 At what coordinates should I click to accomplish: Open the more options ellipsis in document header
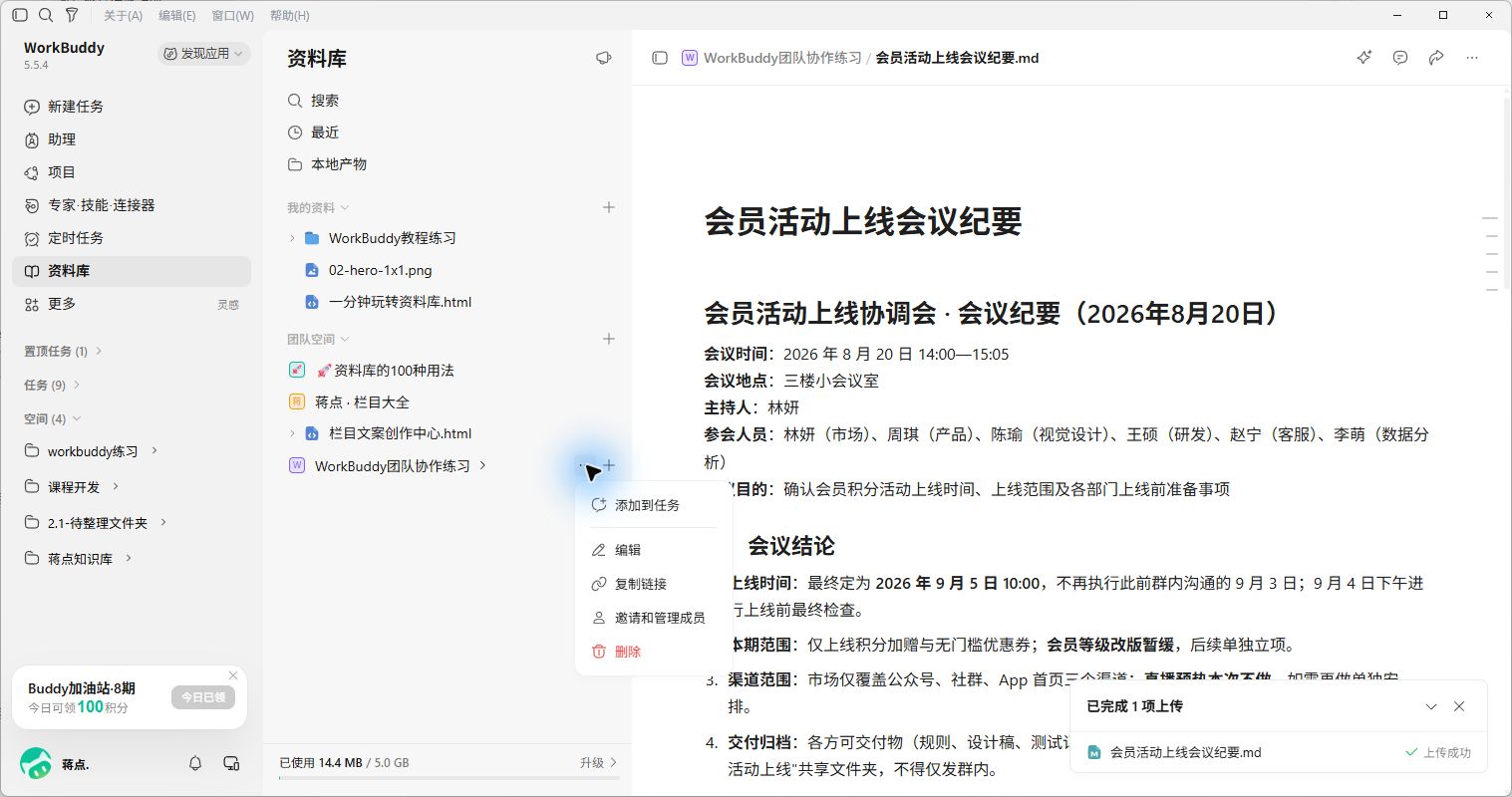point(1472,58)
